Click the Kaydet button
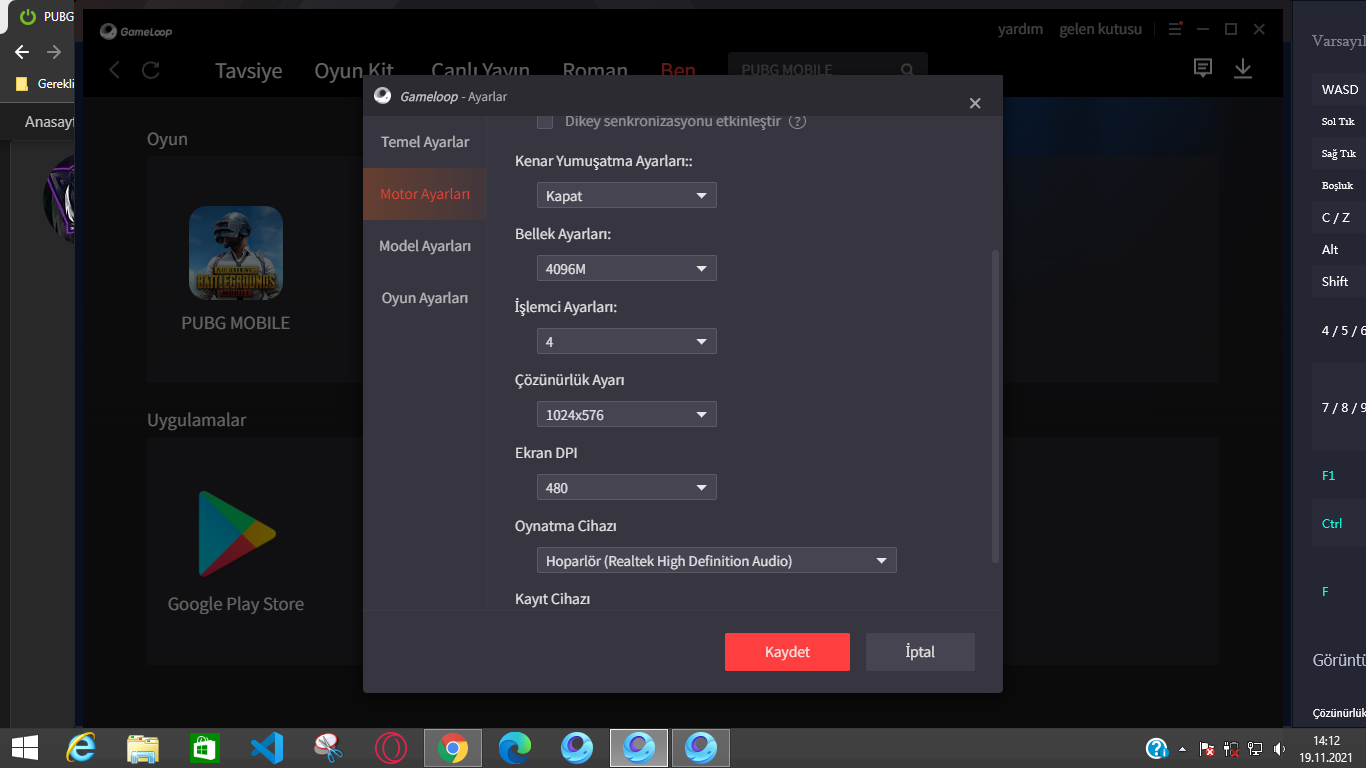 pos(787,652)
